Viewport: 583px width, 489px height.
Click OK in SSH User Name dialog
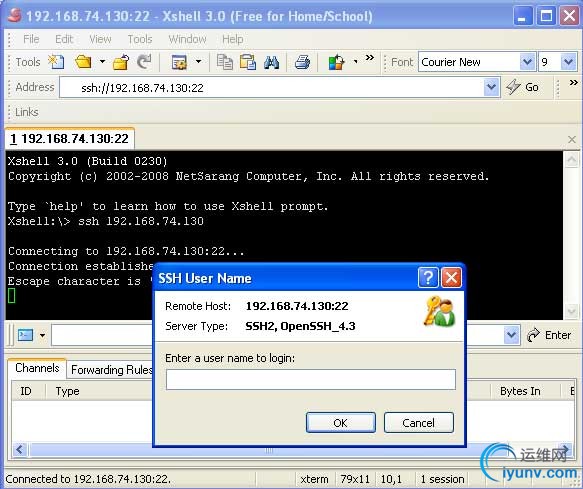point(341,423)
